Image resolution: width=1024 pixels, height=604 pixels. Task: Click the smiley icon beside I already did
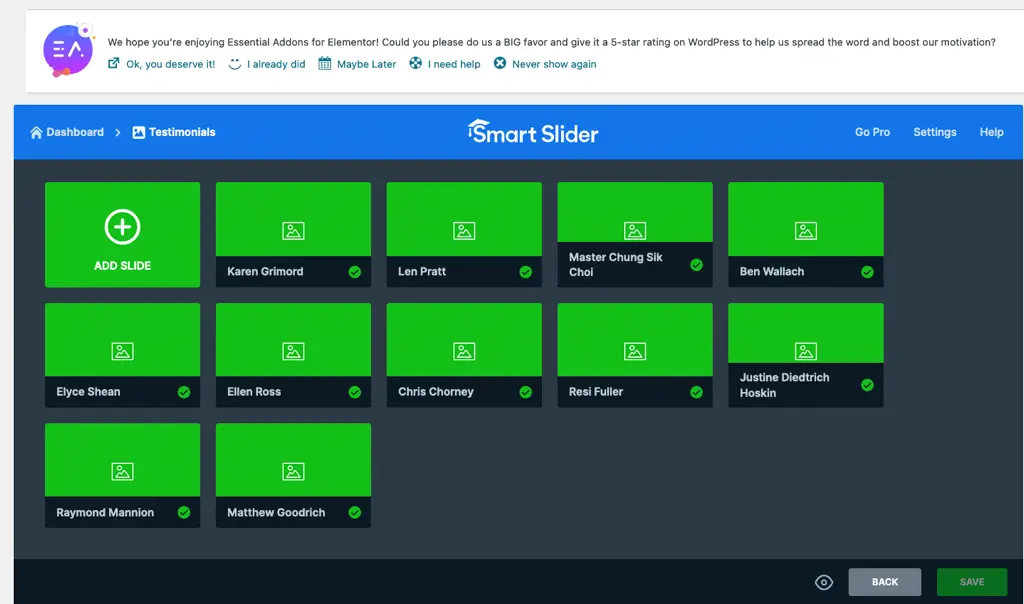coord(234,64)
